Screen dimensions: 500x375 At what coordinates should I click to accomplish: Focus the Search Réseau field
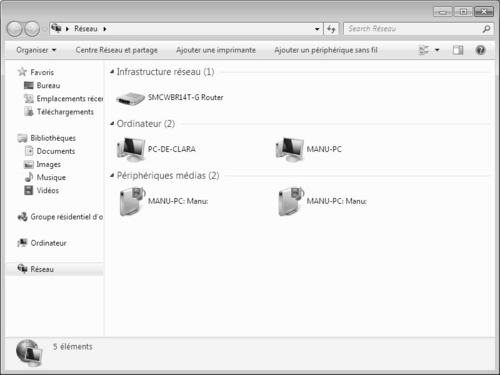(x=413, y=29)
